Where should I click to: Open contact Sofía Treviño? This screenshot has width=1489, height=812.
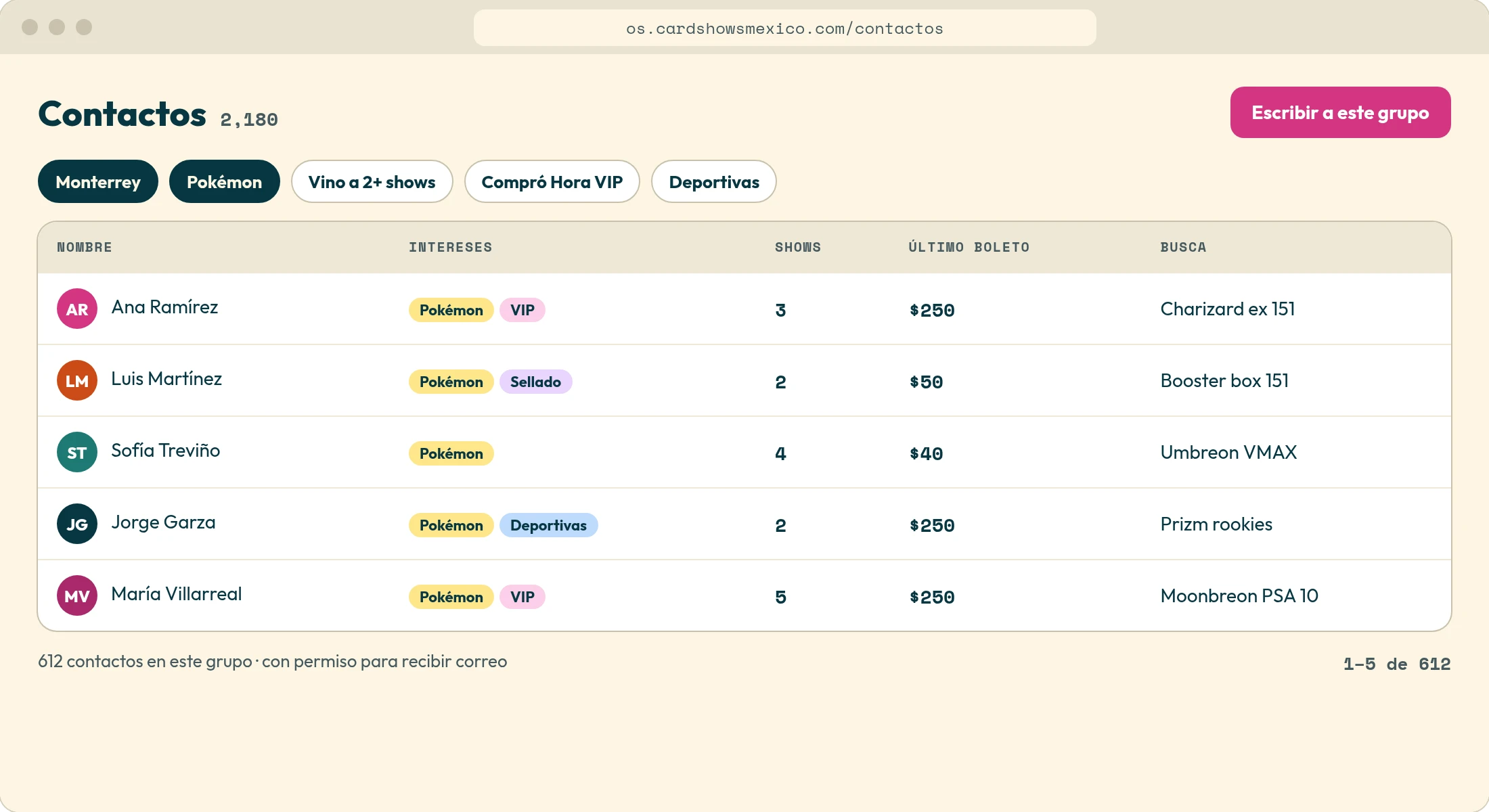click(166, 451)
